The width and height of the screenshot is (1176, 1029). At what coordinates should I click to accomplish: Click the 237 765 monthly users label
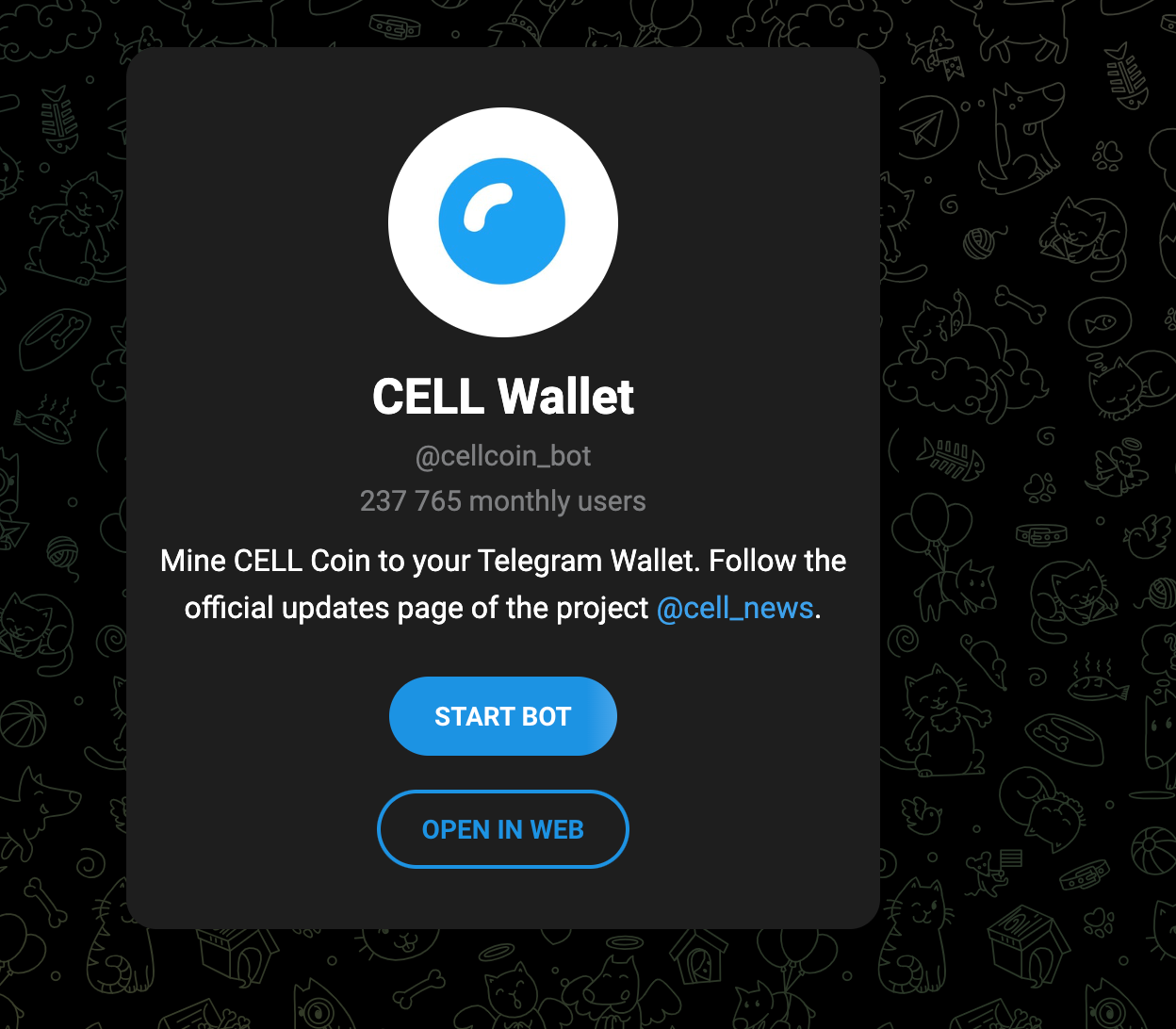coord(503,500)
